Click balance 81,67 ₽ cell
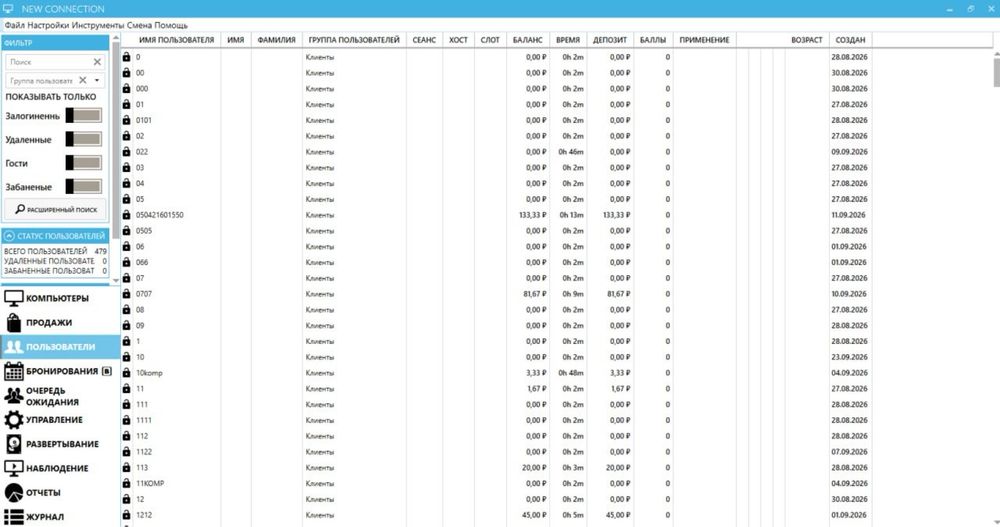The width and height of the screenshot is (1000, 527). coord(534,293)
